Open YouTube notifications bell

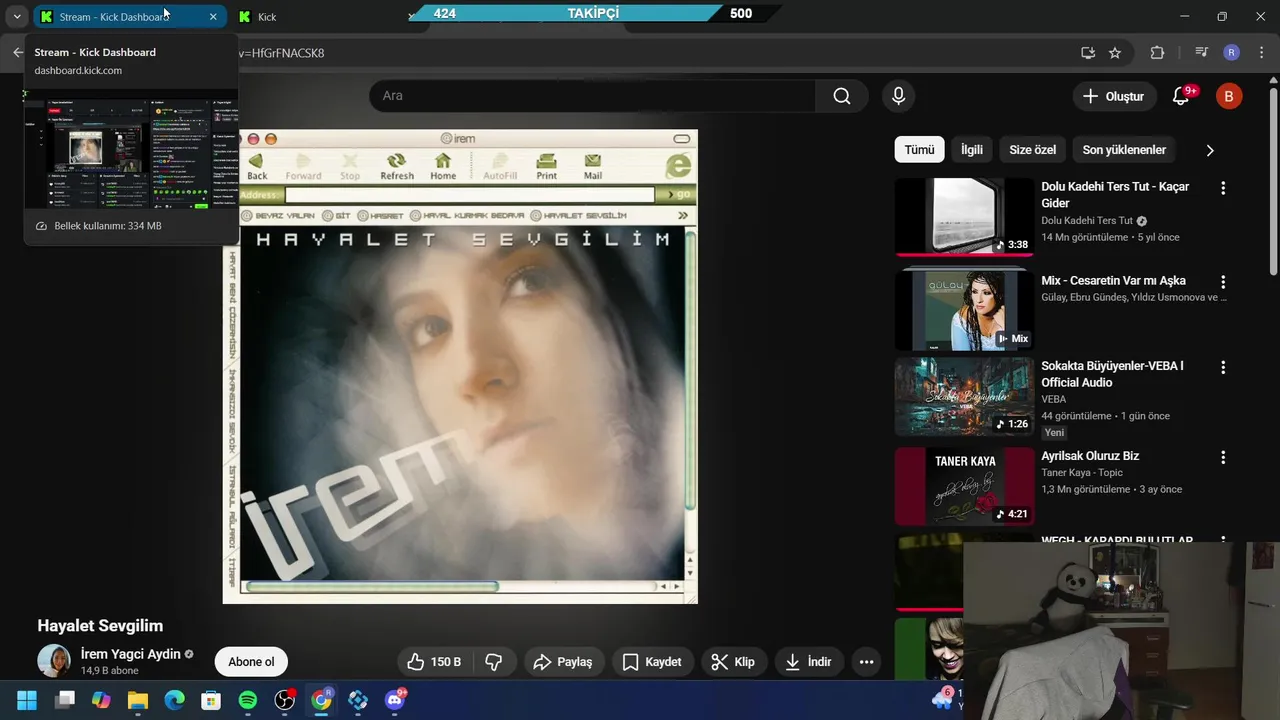tap(1181, 96)
